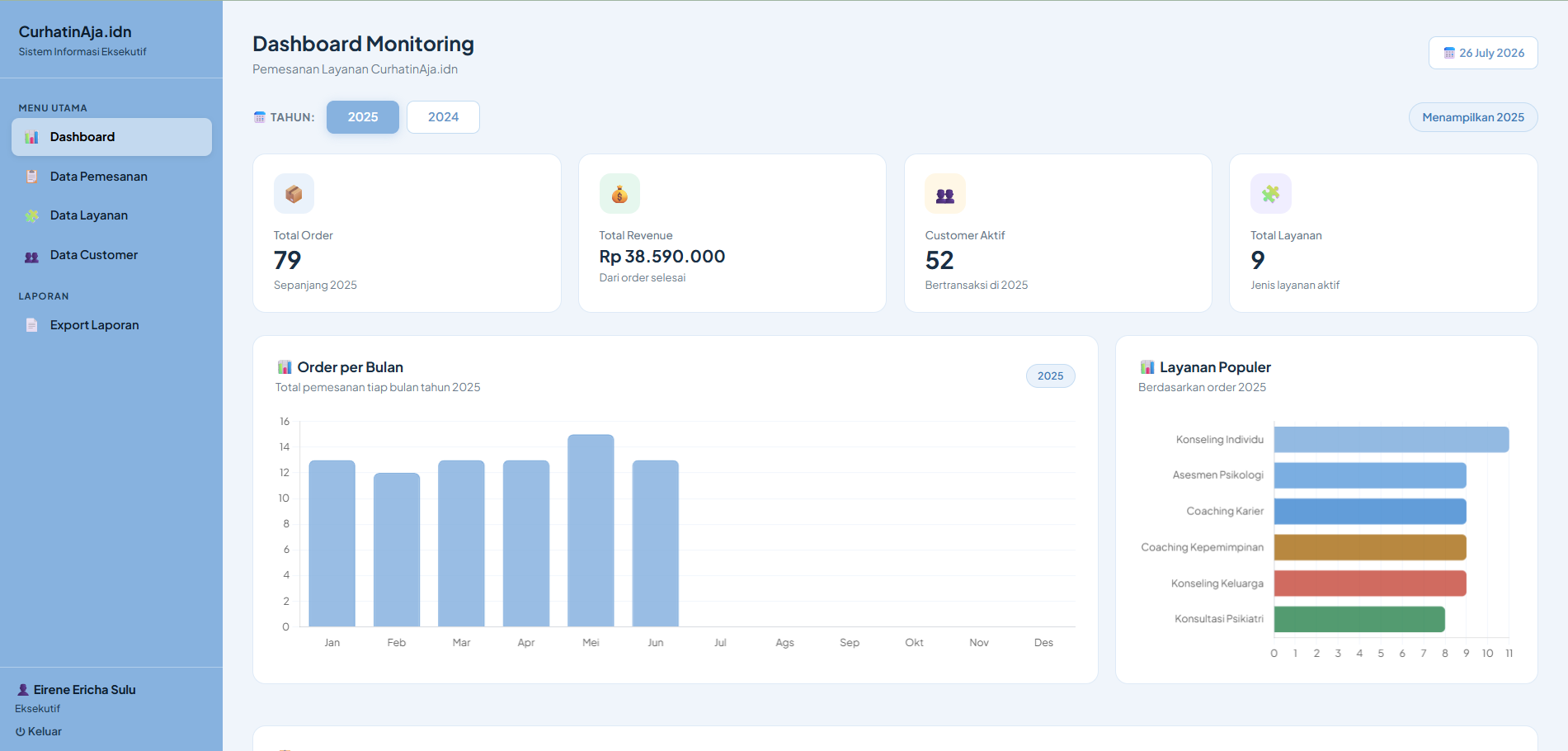
Task: Log out using the Keluar link
Action: (39, 731)
